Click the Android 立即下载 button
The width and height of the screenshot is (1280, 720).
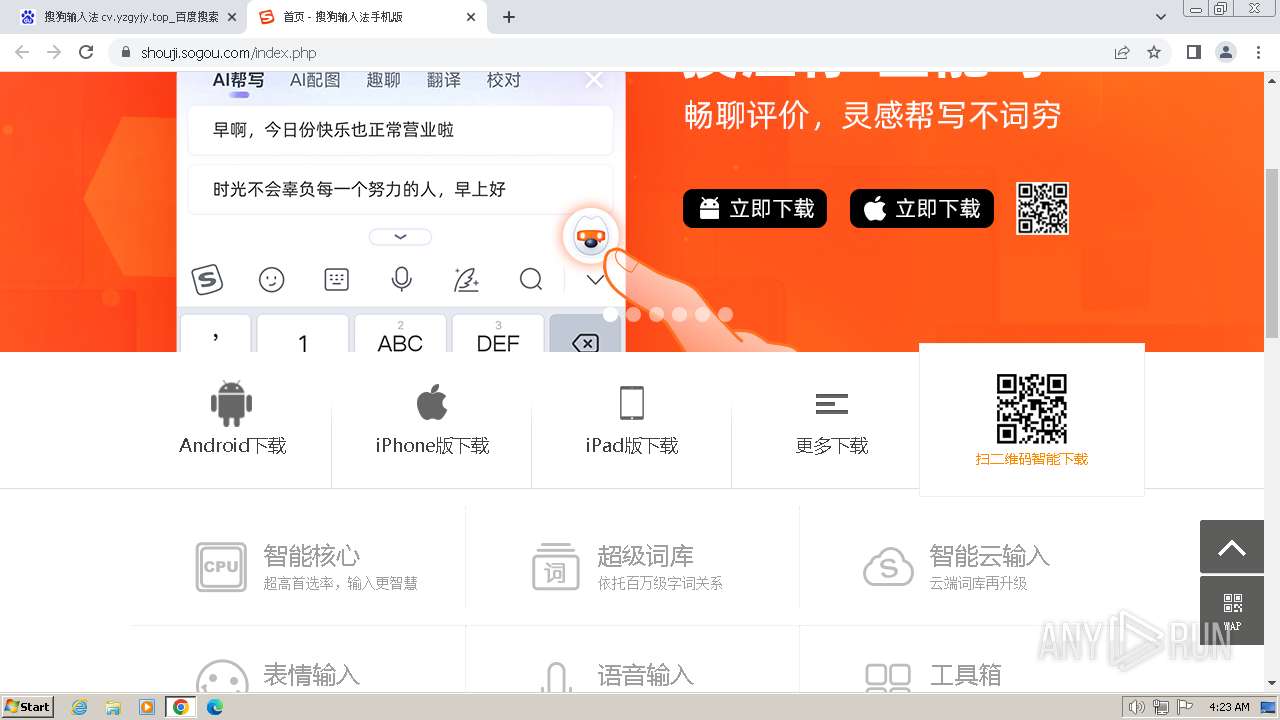click(x=755, y=208)
